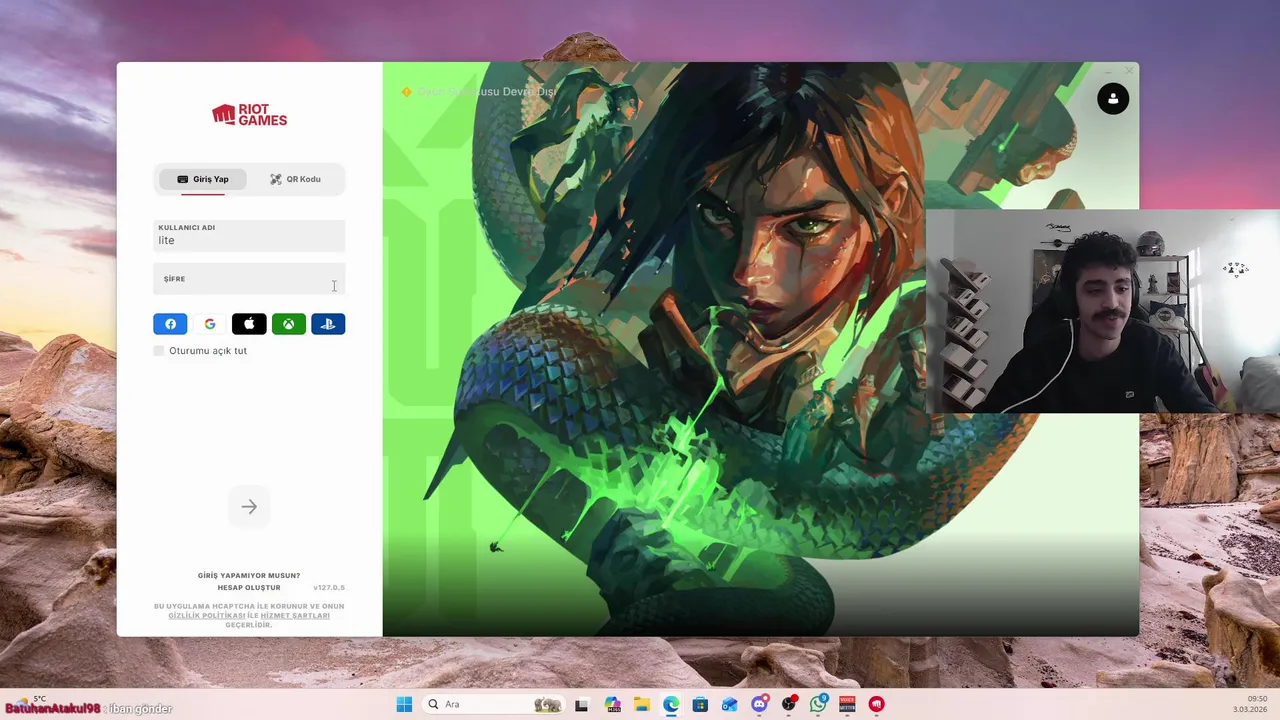Focus the Kullanıcı Adı field
Viewport: 1280px width, 720px height.
249,236
